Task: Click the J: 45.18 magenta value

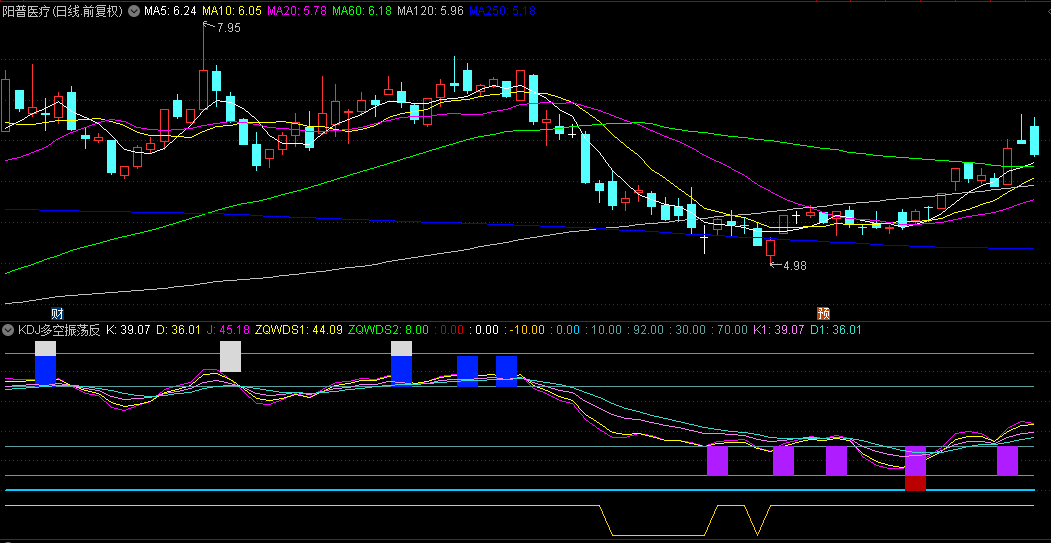Action: tap(234, 329)
